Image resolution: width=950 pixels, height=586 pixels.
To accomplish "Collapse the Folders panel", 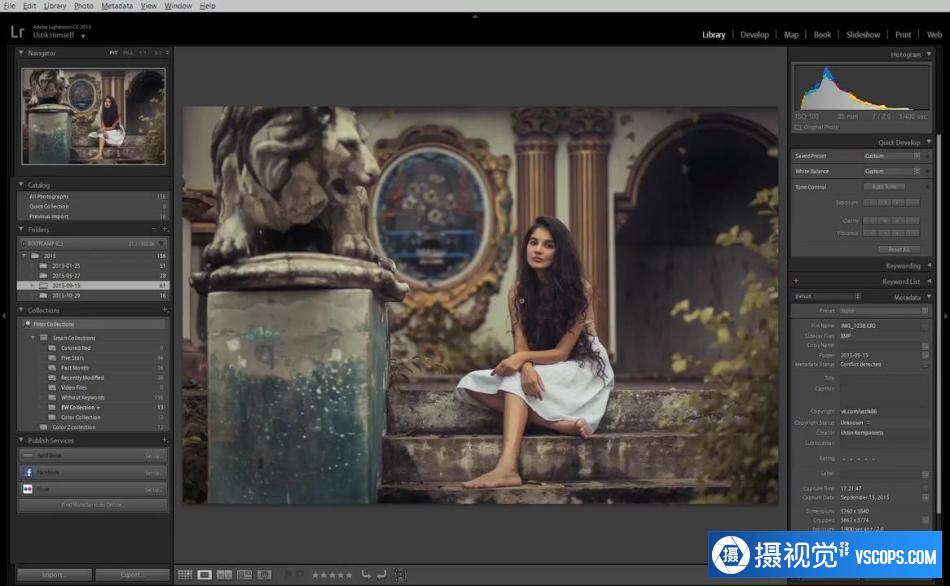I will 21,229.
